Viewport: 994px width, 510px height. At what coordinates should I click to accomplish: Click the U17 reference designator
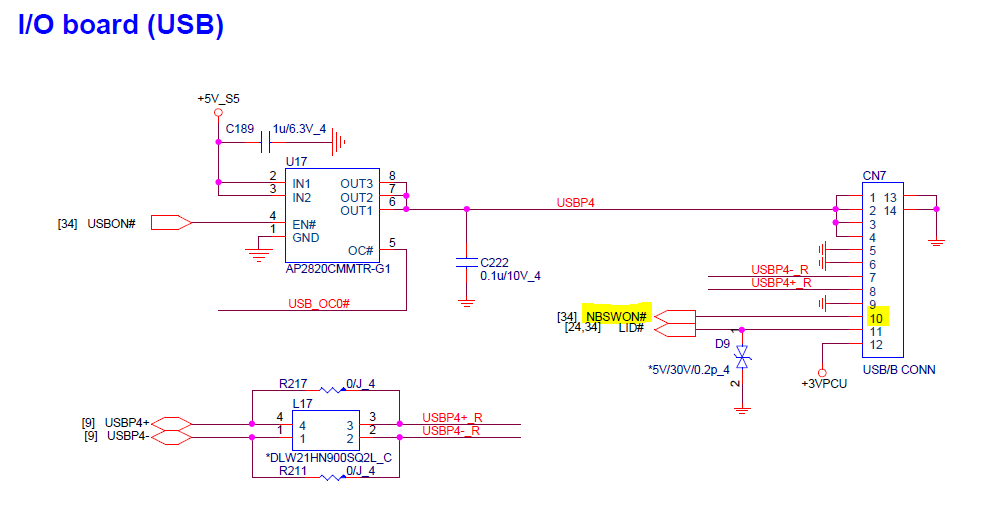coord(296,162)
